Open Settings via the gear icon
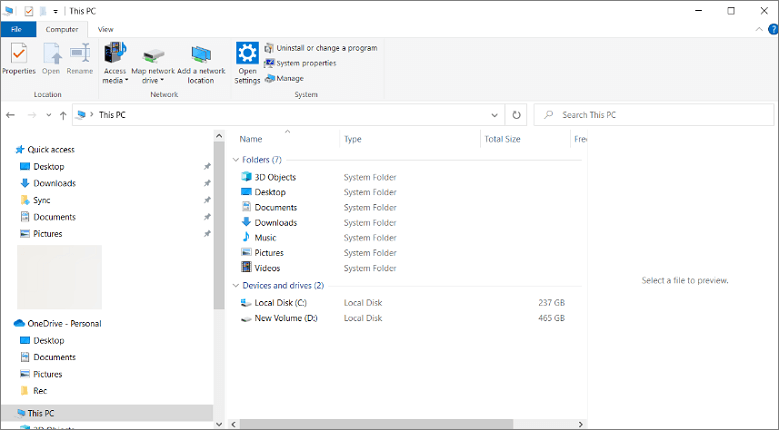The image size is (779, 430). pos(247,63)
